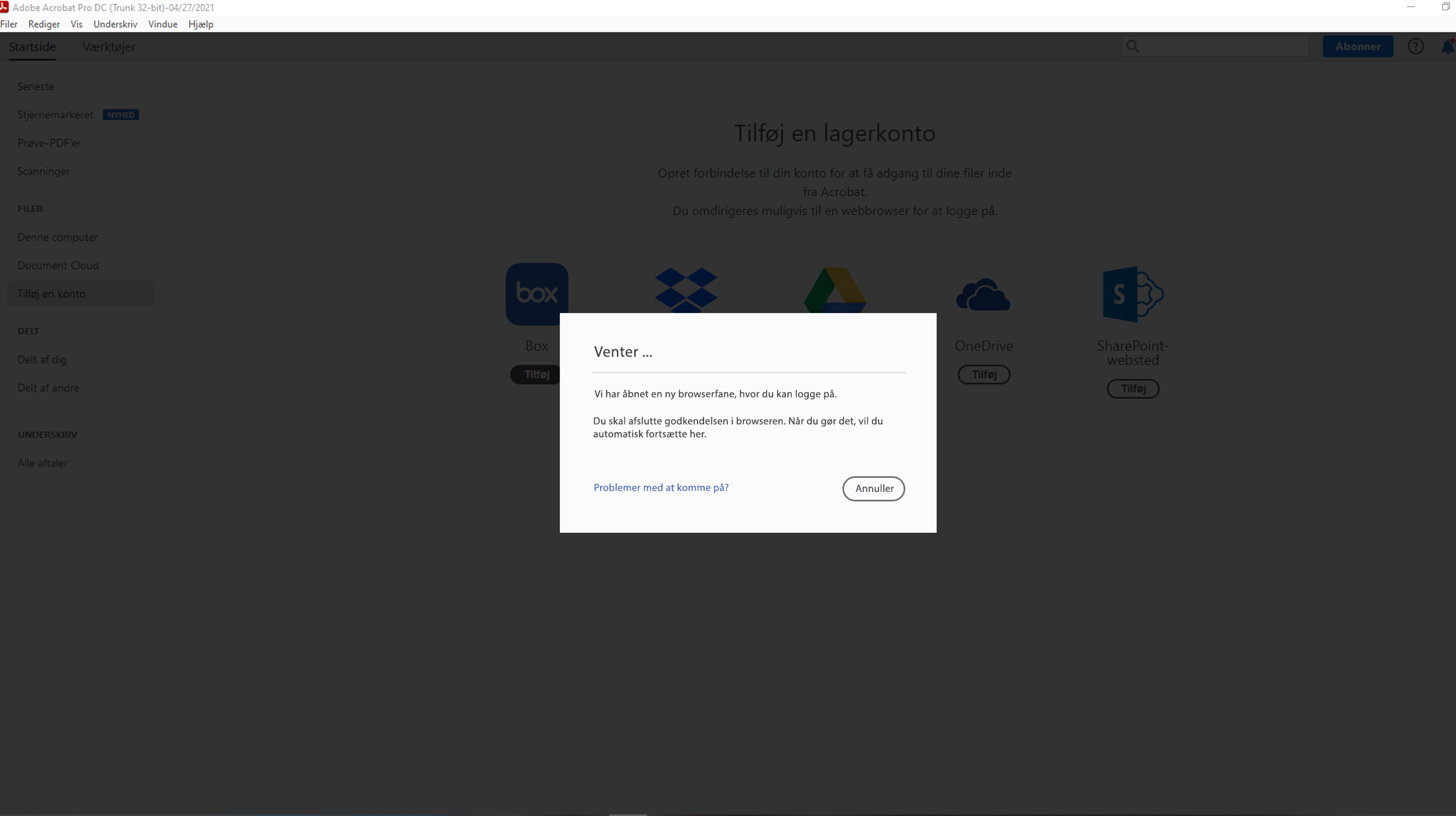Open the notifications bell
The width and height of the screenshot is (1456, 816).
(x=1448, y=46)
